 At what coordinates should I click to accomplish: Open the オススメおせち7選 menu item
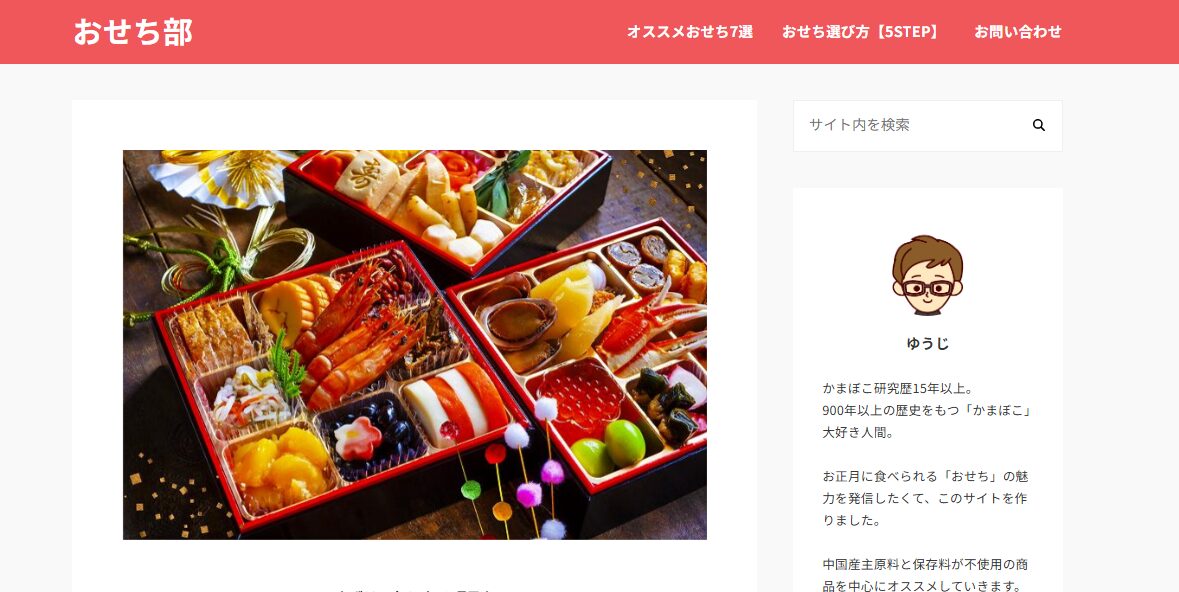coord(690,32)
